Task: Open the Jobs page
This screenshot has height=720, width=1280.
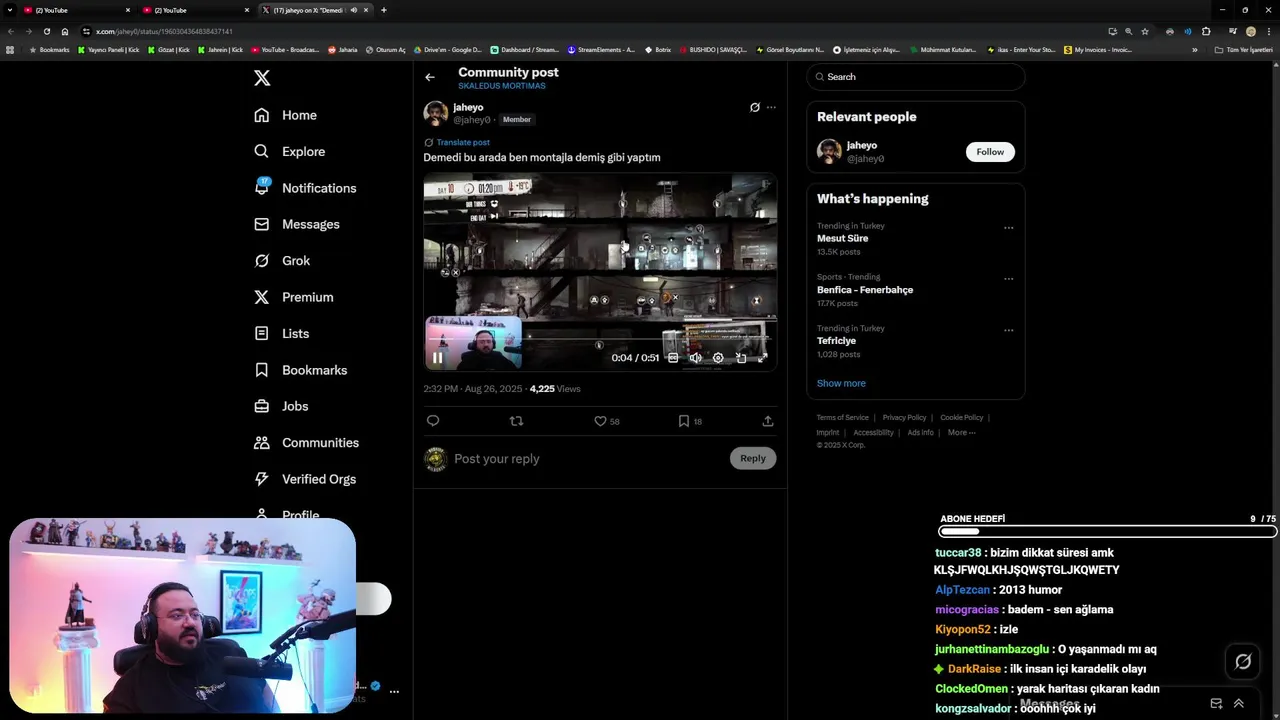Action: tap(281, 406)
